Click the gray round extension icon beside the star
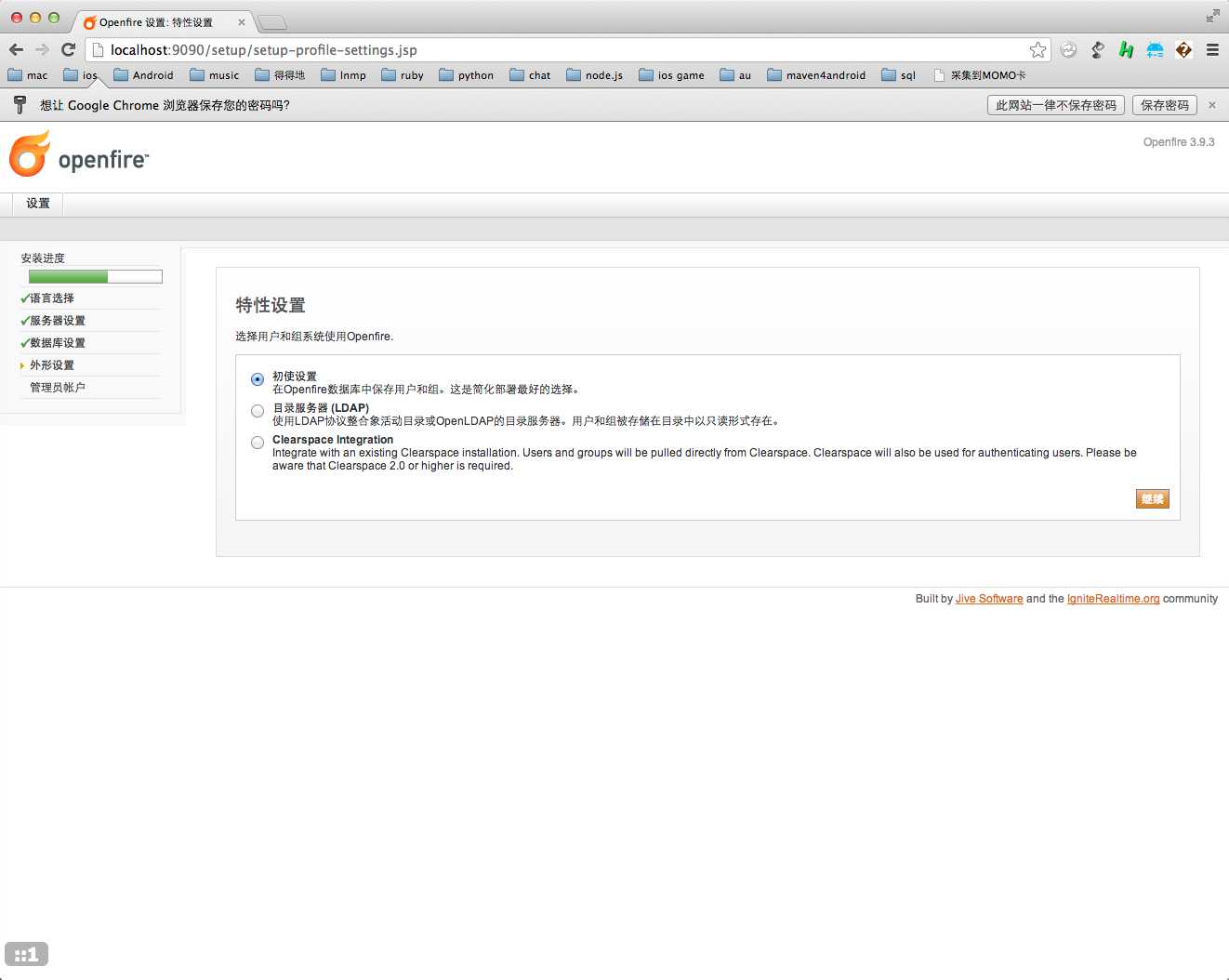The image size is (1229, 980). tap(1068, 50)
